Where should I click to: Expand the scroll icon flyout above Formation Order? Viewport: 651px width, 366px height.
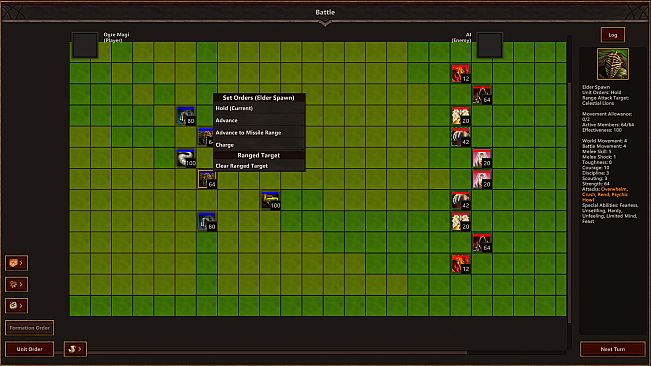click(x=17, y=305)
